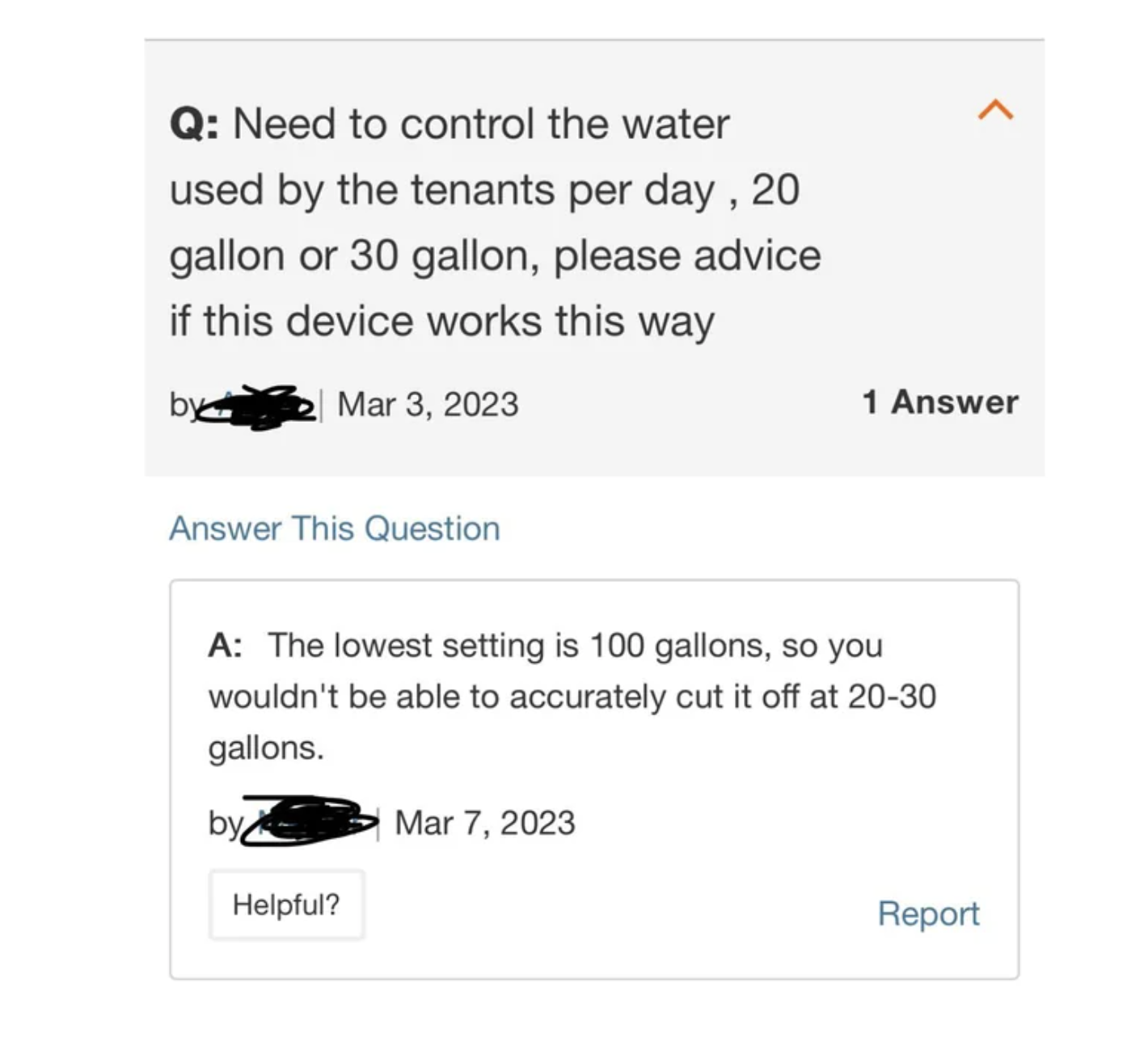Click the Mar 7, 2023 answer date
The height and width of the screenshot is (1041, 1148).
483,822
